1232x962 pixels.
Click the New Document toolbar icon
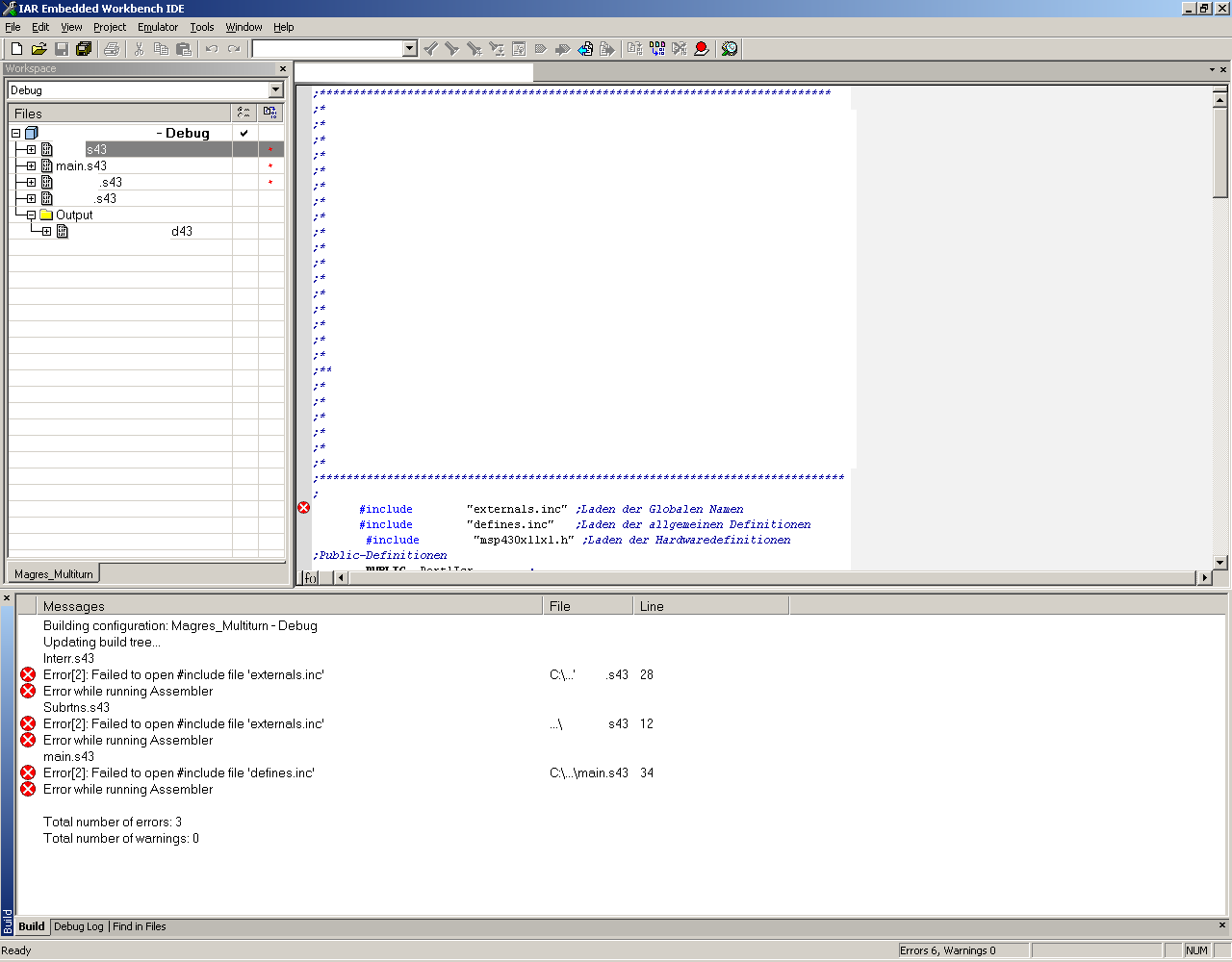coord(16,49)
